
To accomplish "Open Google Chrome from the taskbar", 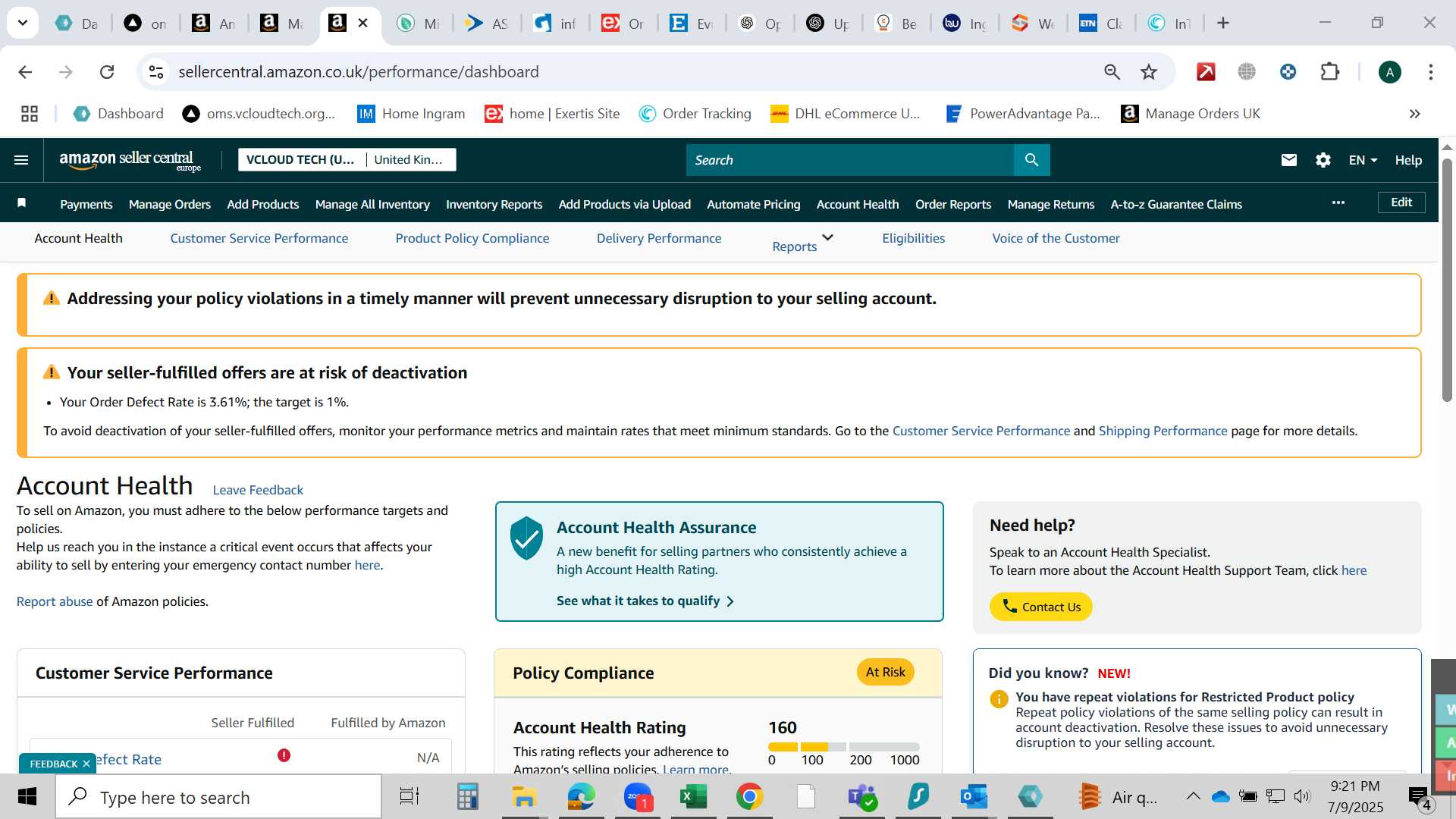I will [x=749, y=797].
